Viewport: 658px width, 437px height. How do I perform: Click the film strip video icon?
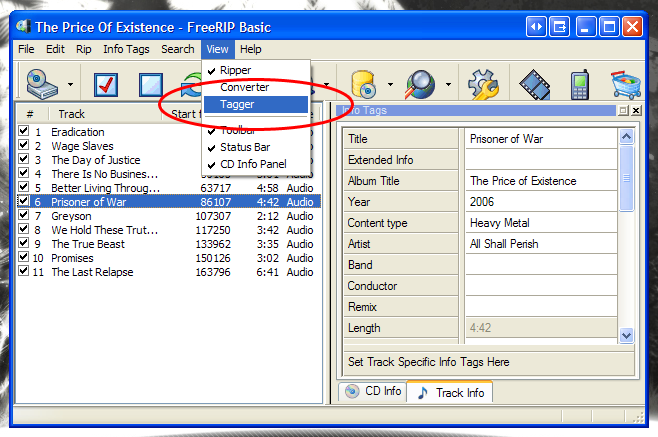535,84
